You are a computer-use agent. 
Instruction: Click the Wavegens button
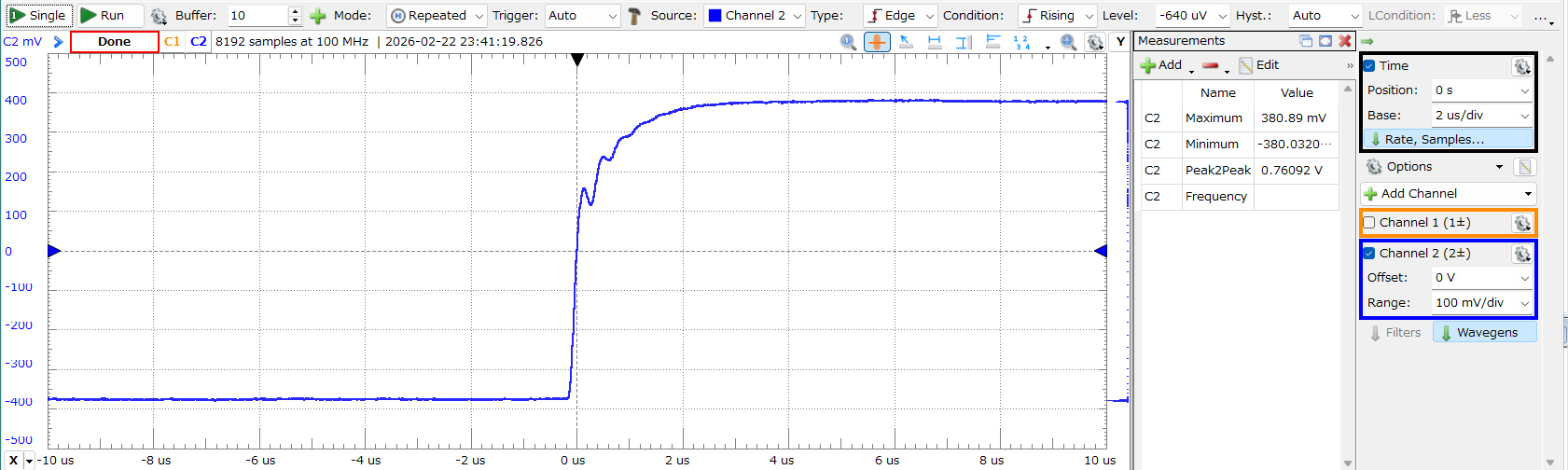1484,333
